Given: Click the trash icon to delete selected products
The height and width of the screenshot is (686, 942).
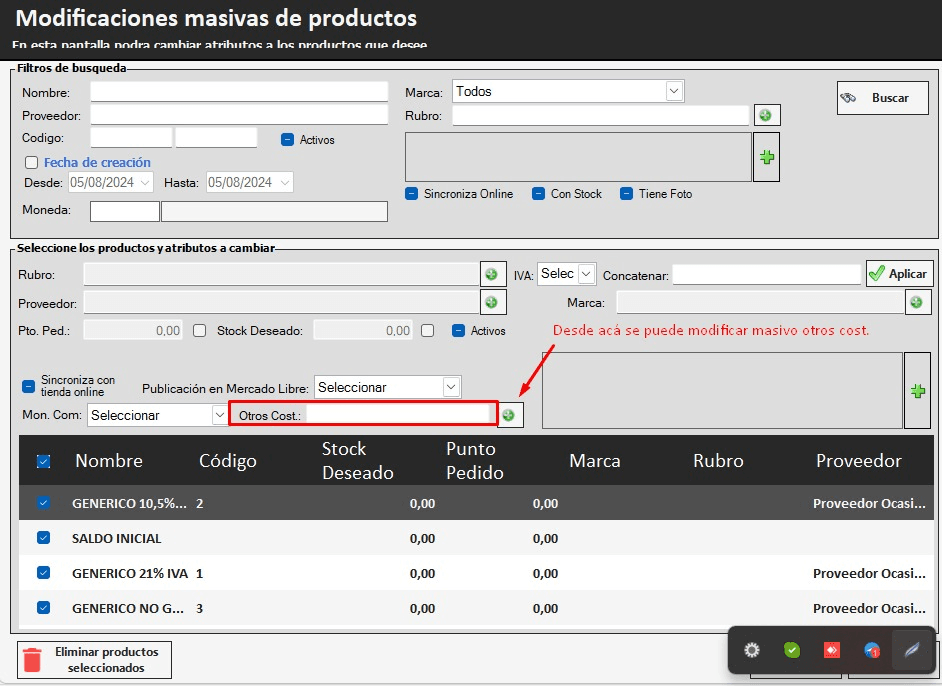Looking at the screenshot, I should tap(33, 660).
